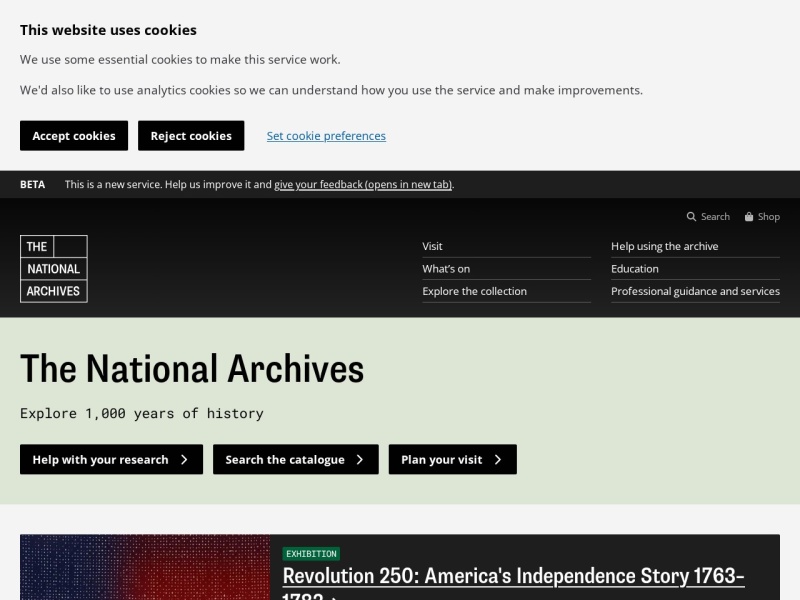This screenshot has width=800, height=600.
Task: Click the BETA tag label
Action: click(x=32, y=185)
